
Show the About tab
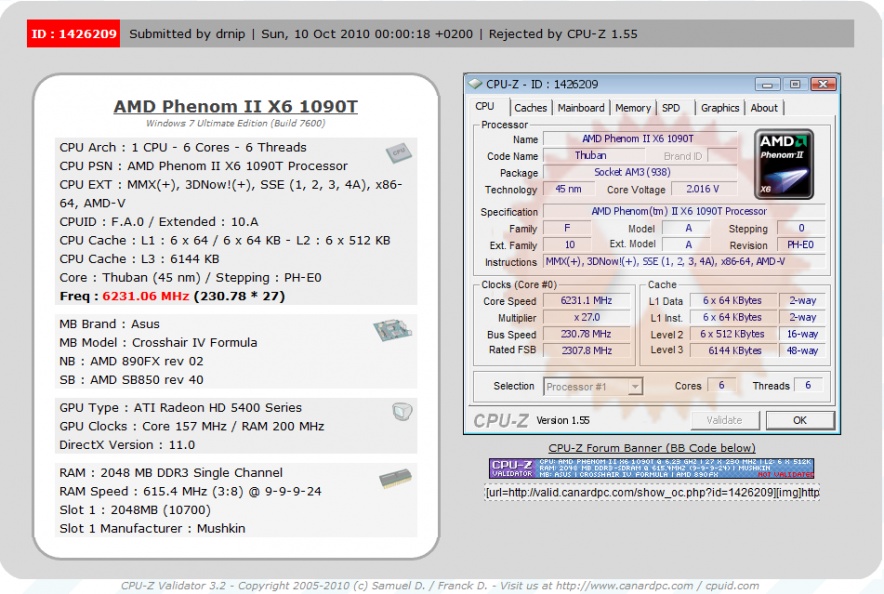click(x=764, y=108)
